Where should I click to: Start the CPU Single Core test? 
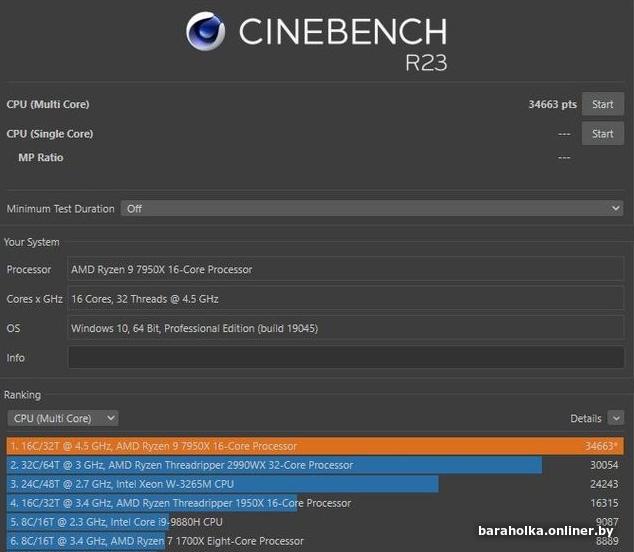coord(602,133)
